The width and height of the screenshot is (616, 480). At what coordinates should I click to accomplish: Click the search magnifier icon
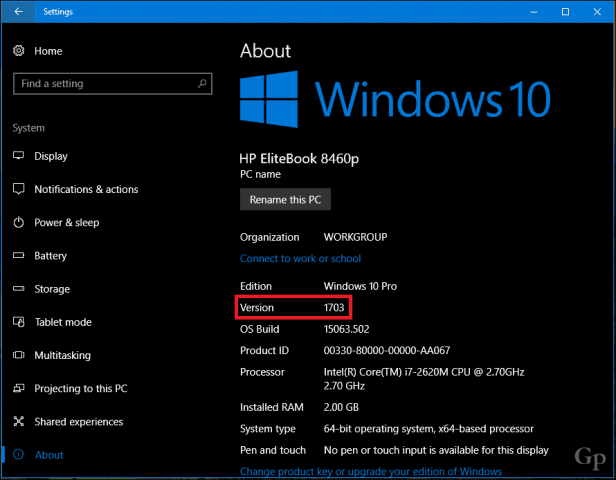(202, 83)
